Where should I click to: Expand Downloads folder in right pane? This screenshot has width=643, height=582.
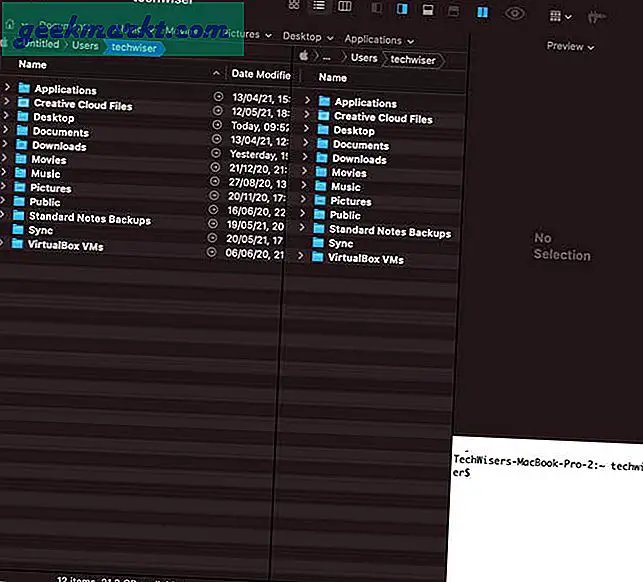(x=305, y=156)
